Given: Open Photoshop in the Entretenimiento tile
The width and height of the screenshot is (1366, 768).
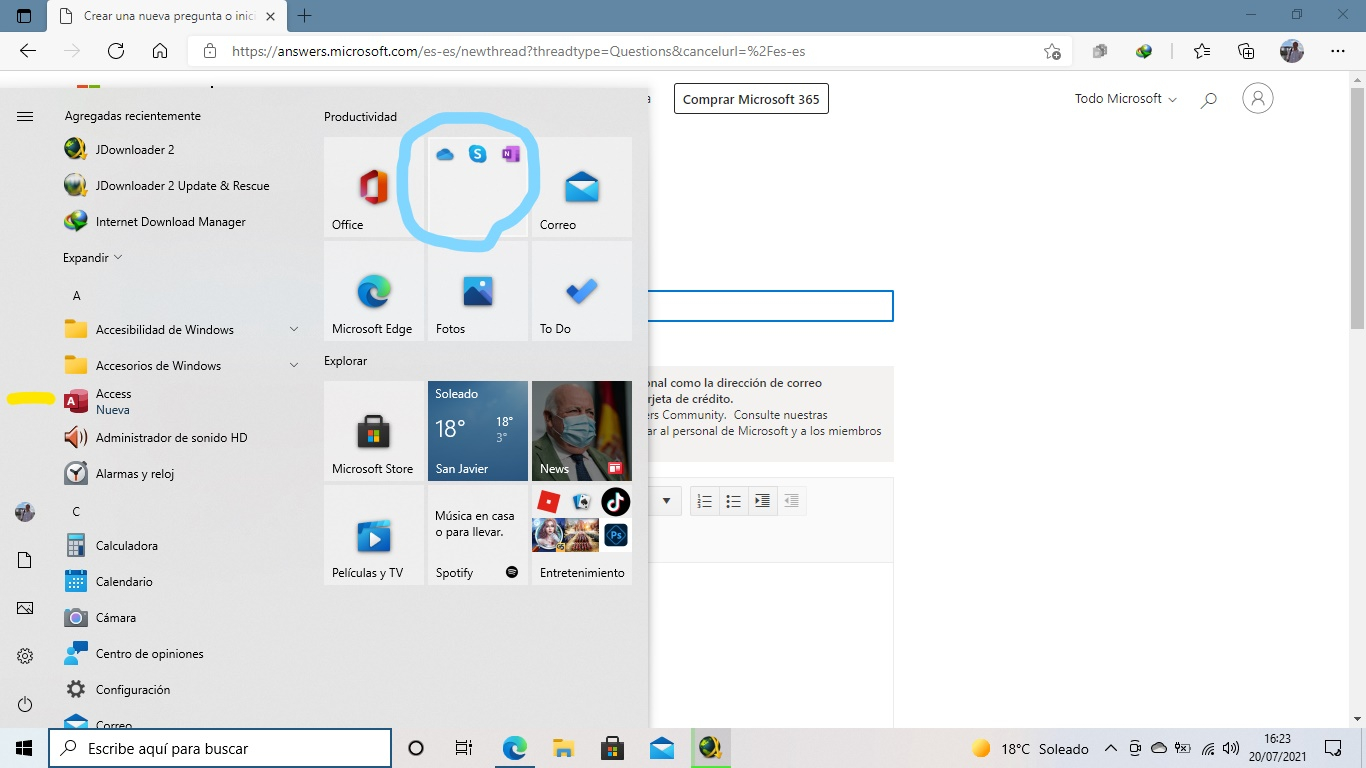Looking at the screenshot, I should coord(615,536).
